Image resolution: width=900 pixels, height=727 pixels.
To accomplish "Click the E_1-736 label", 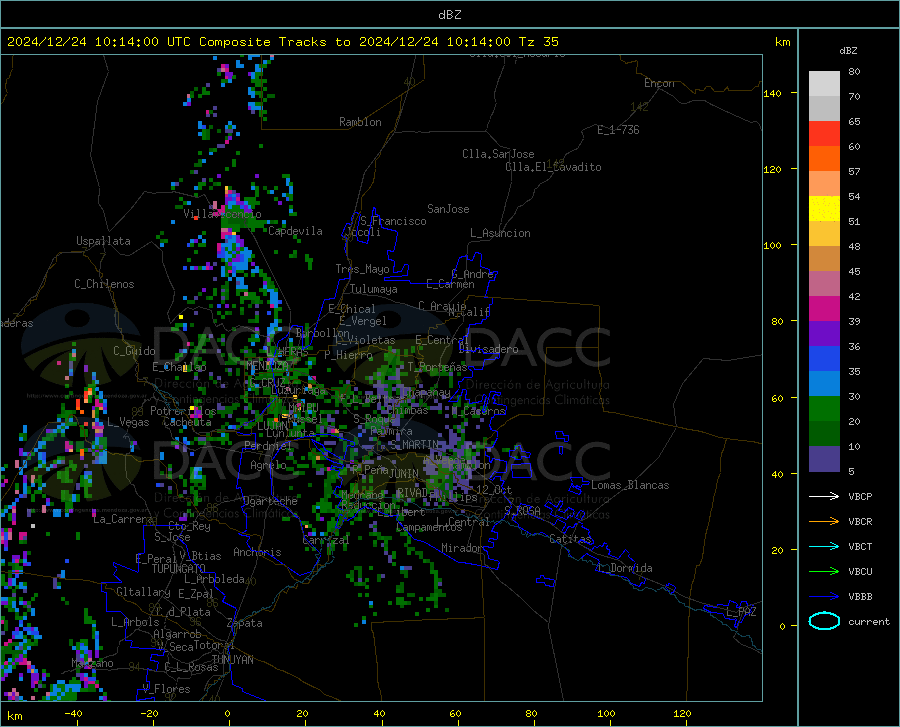I will click(618, 130).
